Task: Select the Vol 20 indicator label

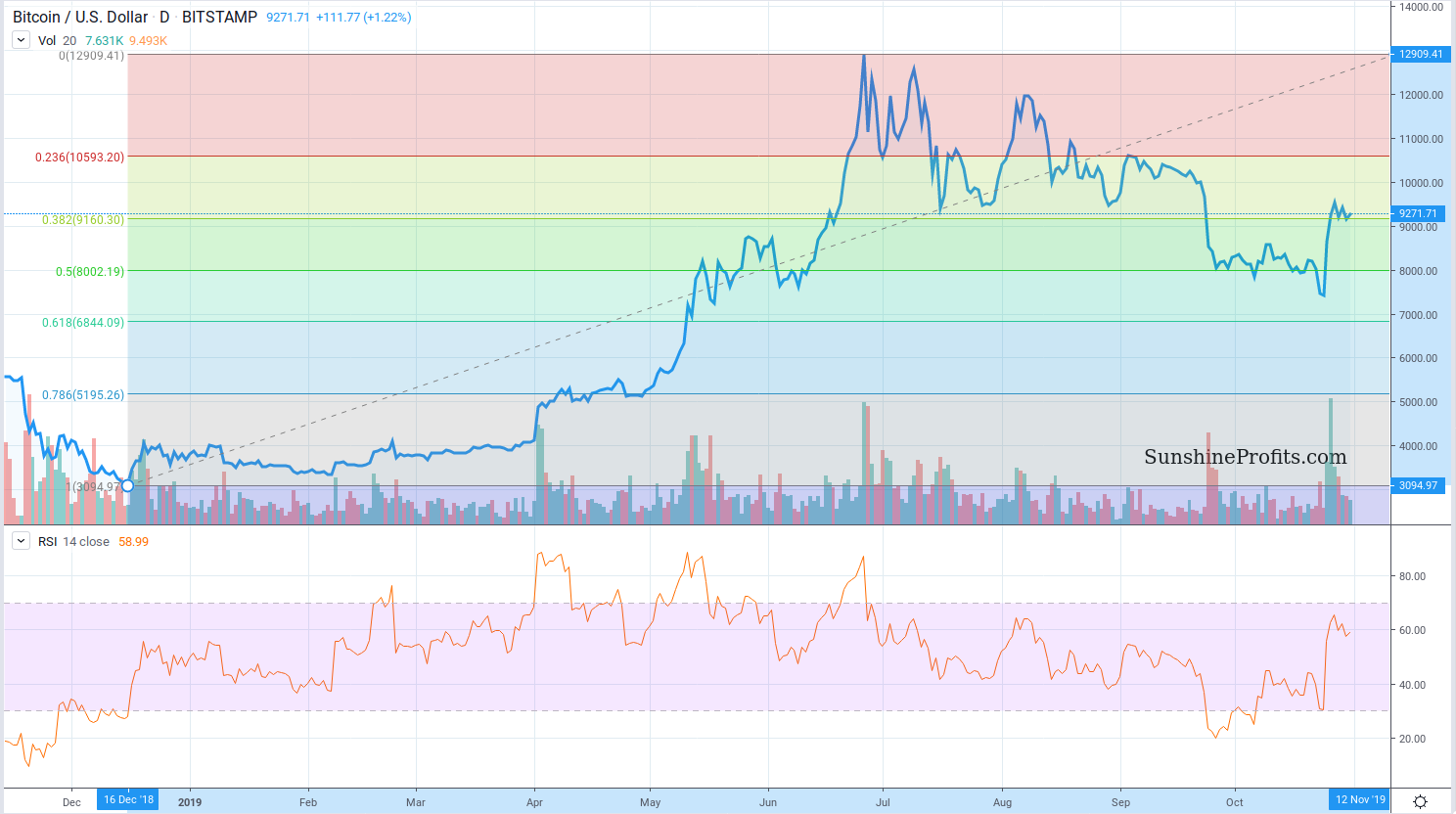Action: pos(57,40)
